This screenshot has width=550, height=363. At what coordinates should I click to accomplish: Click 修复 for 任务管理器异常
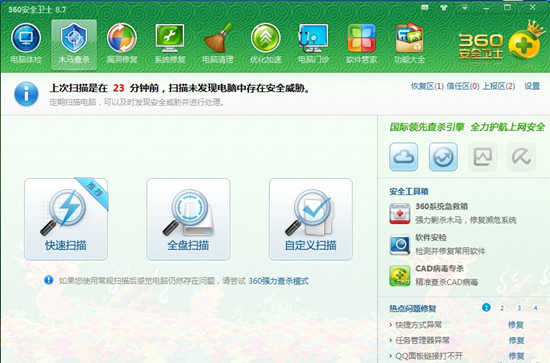[516, 341]
